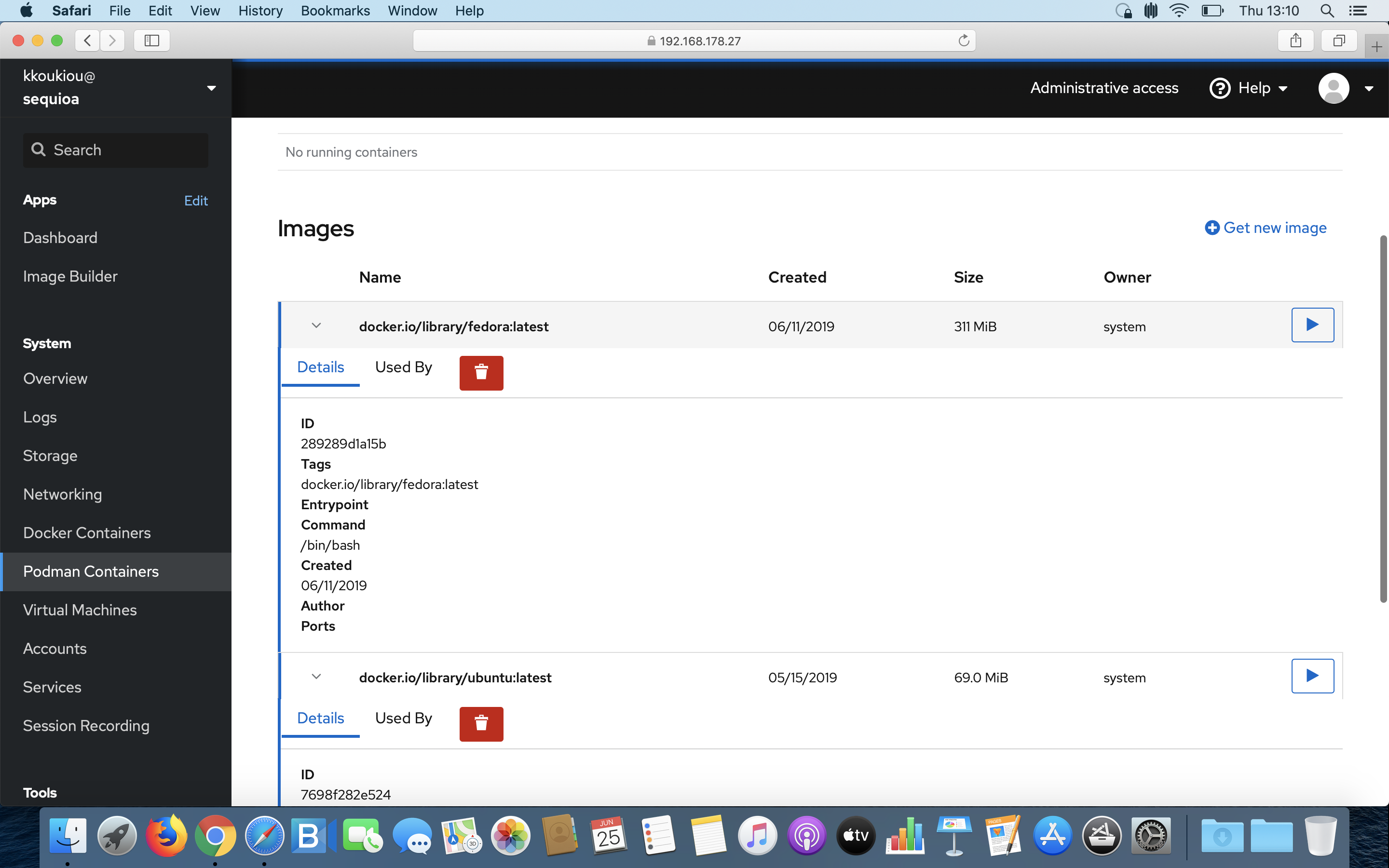Open the Bookmarks menu in menu bar
The image size is (1389, 868).
335,10
